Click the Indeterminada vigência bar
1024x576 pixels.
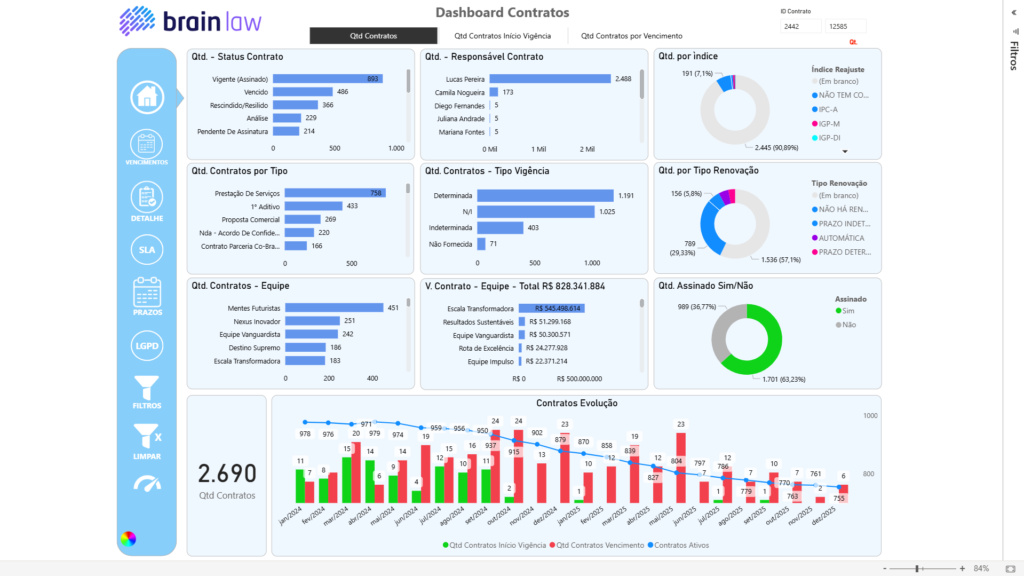[500, 228]
